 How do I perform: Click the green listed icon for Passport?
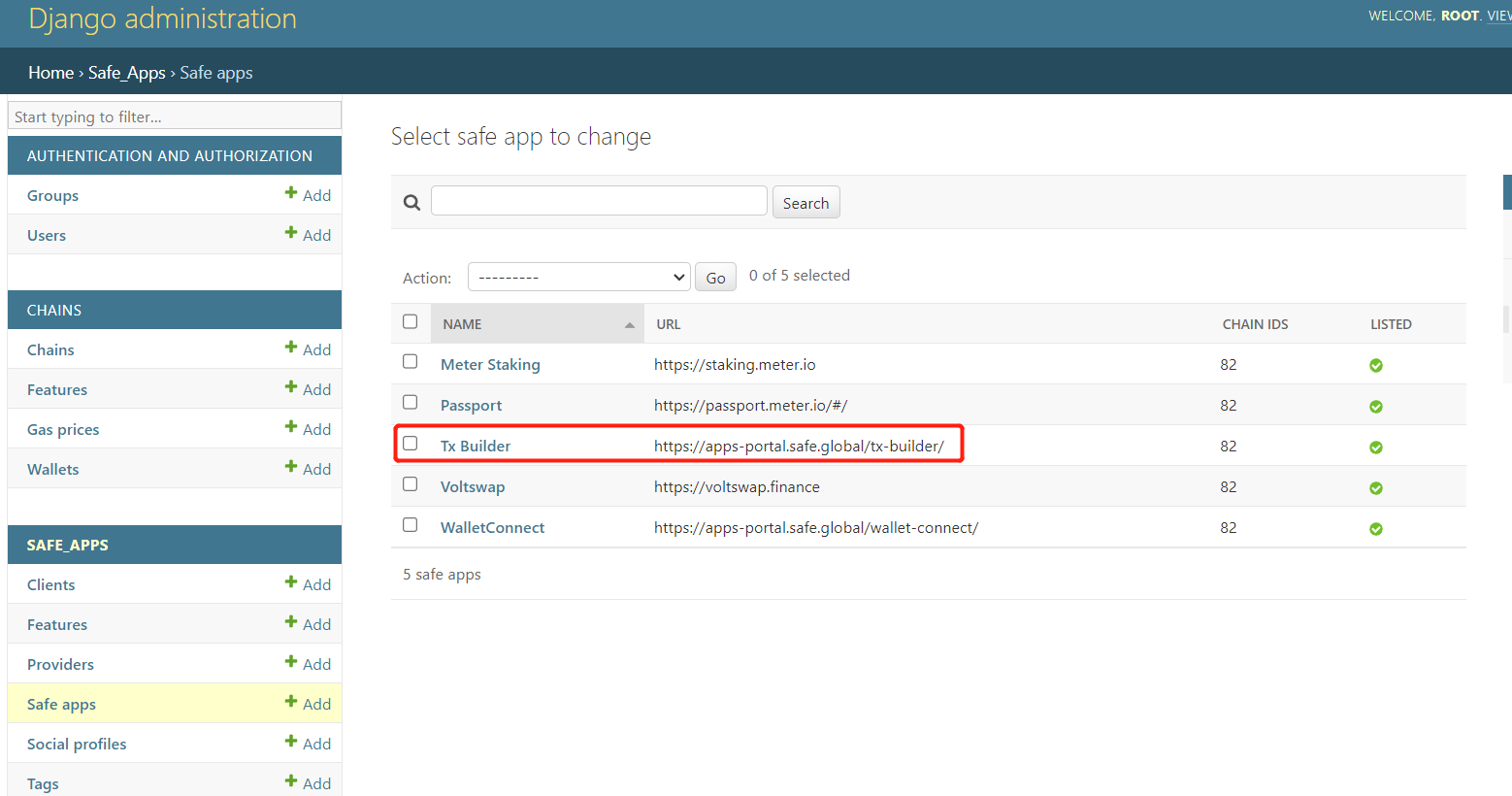[1375, 406]
